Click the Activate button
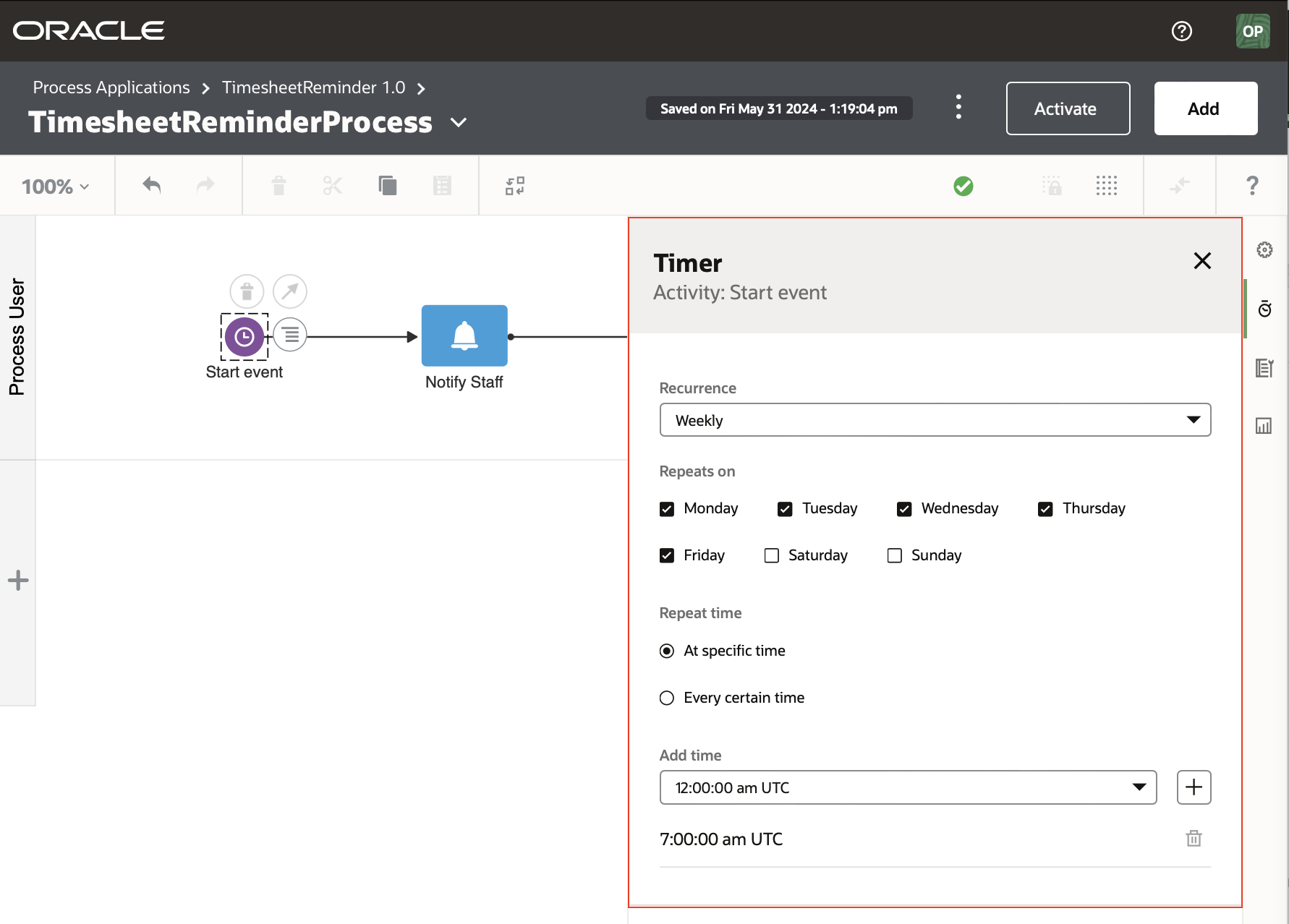Viewport: 1289px width, 924px height. tap(1067, 108)
